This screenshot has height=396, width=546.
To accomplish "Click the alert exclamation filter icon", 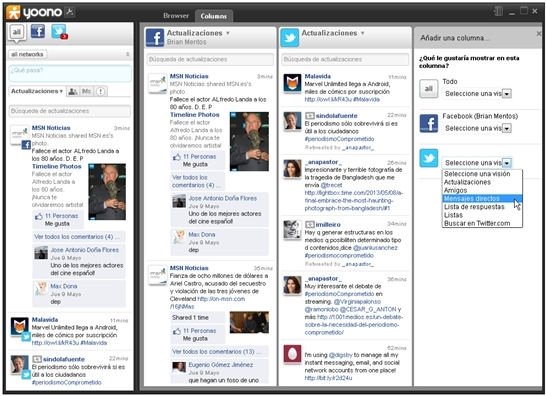I will 100,91.
